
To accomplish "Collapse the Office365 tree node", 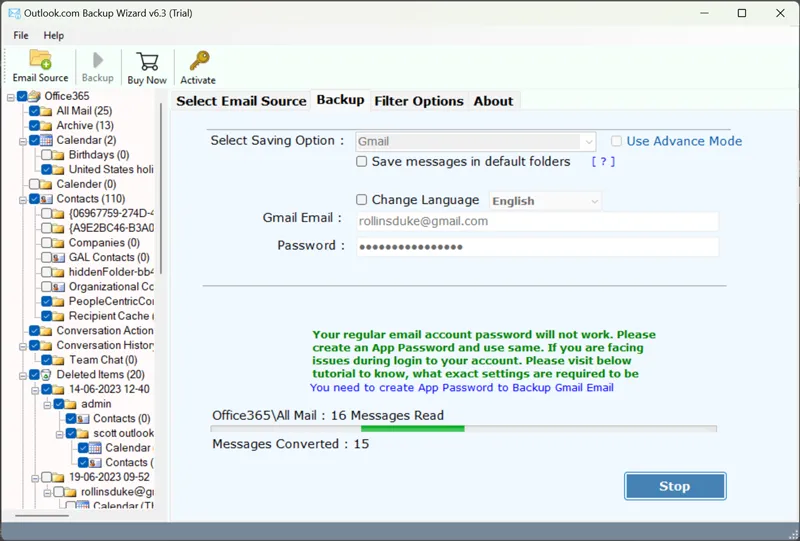I will 10,96.
